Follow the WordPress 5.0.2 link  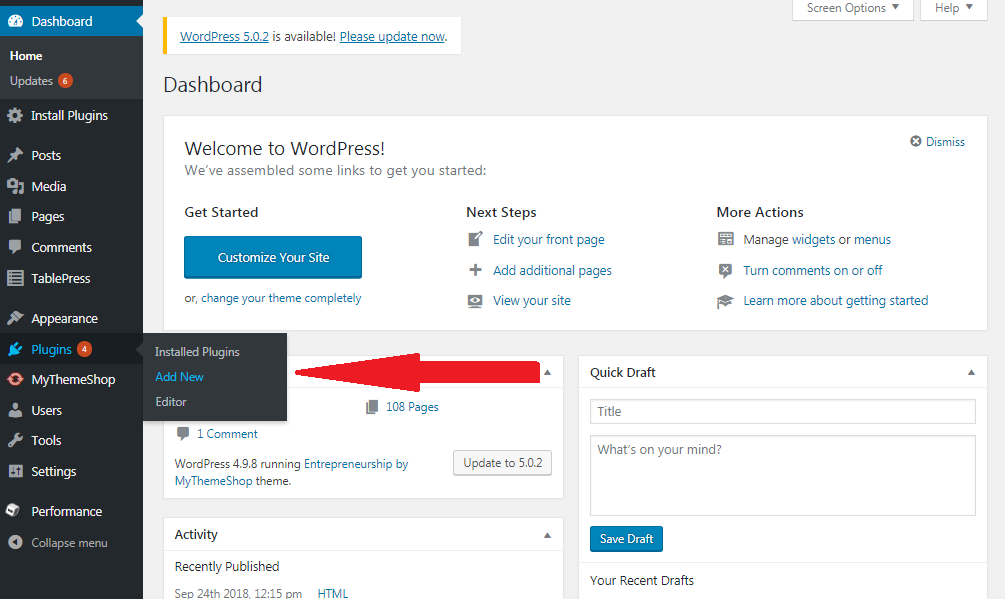tap(224, 37)
